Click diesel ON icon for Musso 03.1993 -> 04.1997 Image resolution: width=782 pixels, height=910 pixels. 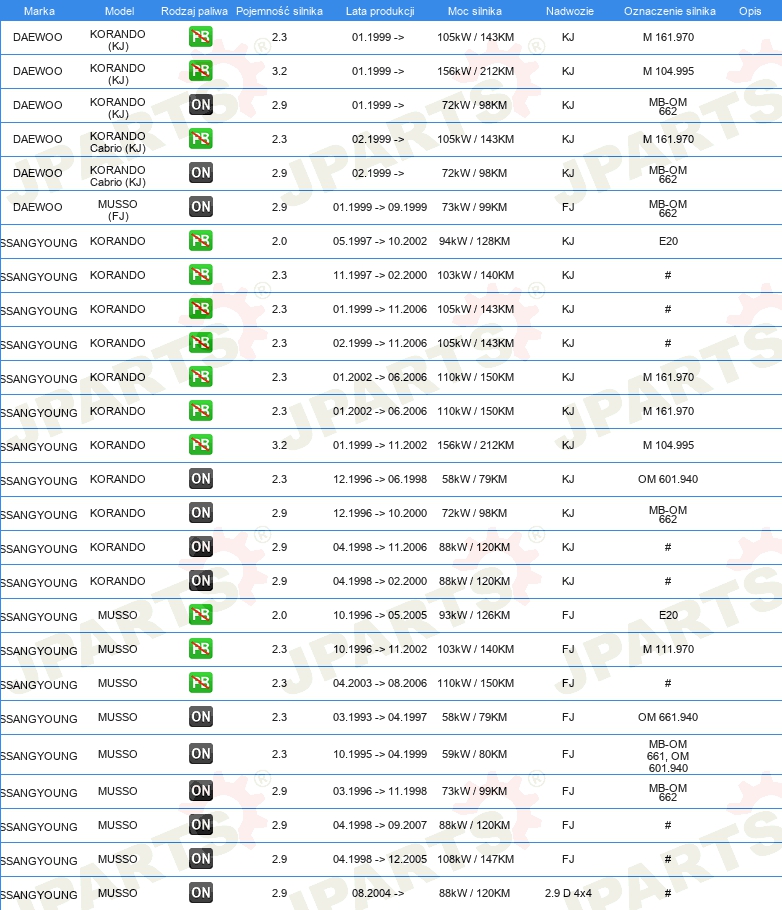point(201,717)
